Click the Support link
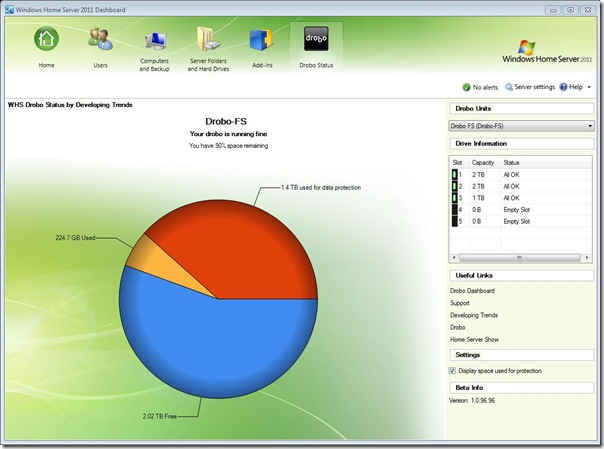 (x=460, y=303)
